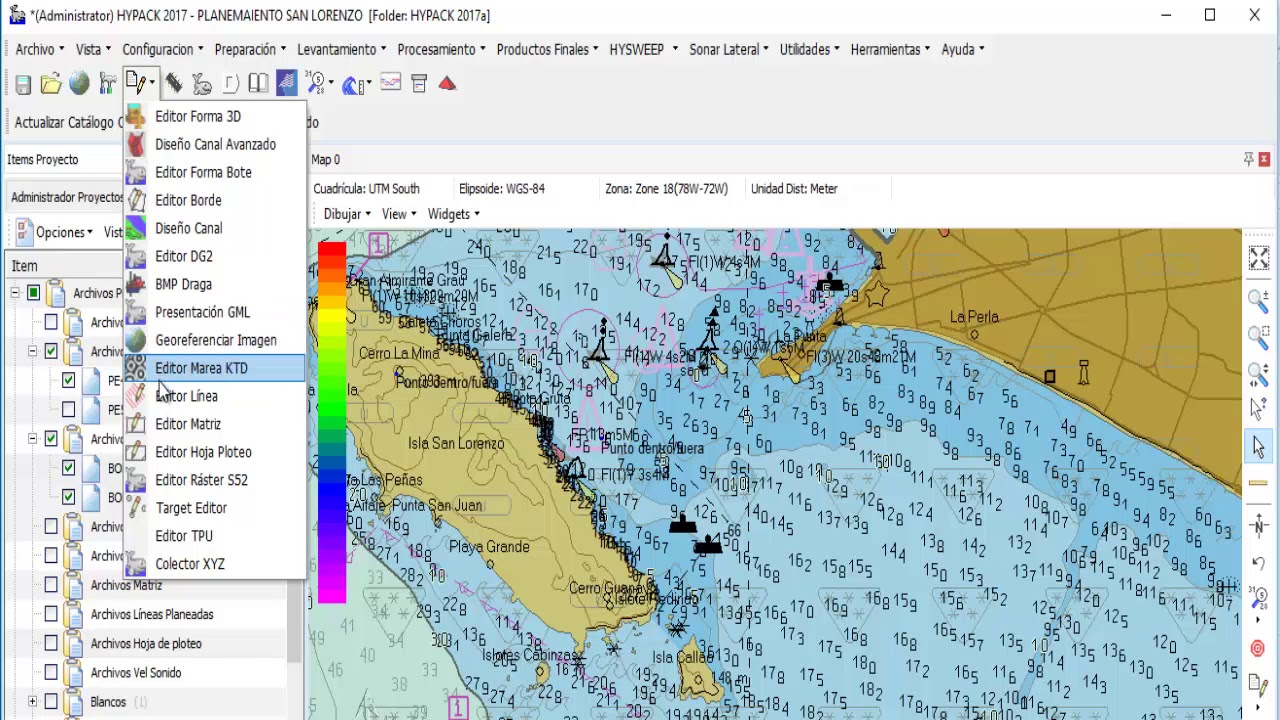
Task: Click the red target icon on side toolbar
Action: [1258, 649]
